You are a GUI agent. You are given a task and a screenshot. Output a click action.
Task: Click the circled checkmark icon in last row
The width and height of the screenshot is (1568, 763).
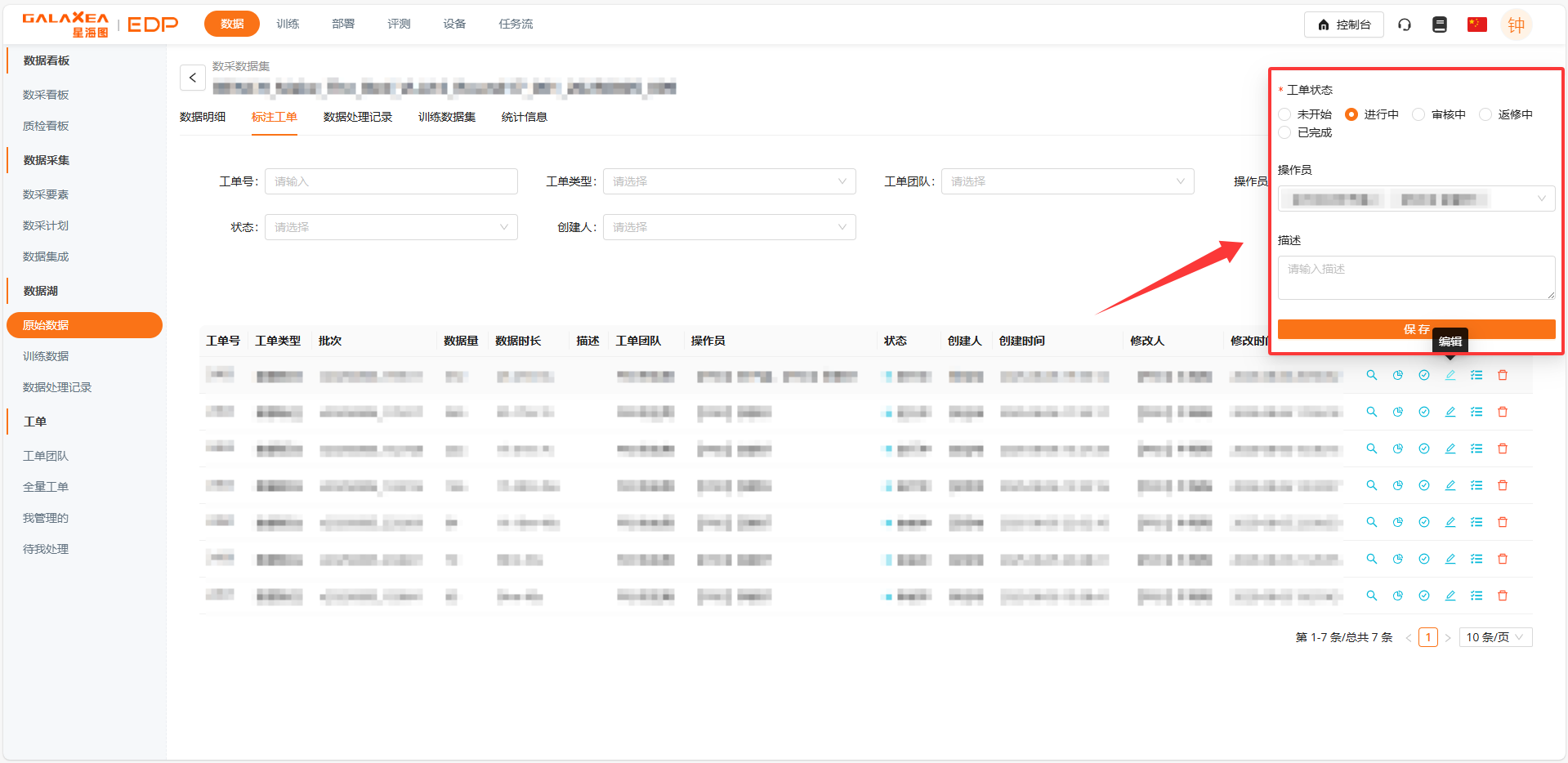tap(1424, 596)
